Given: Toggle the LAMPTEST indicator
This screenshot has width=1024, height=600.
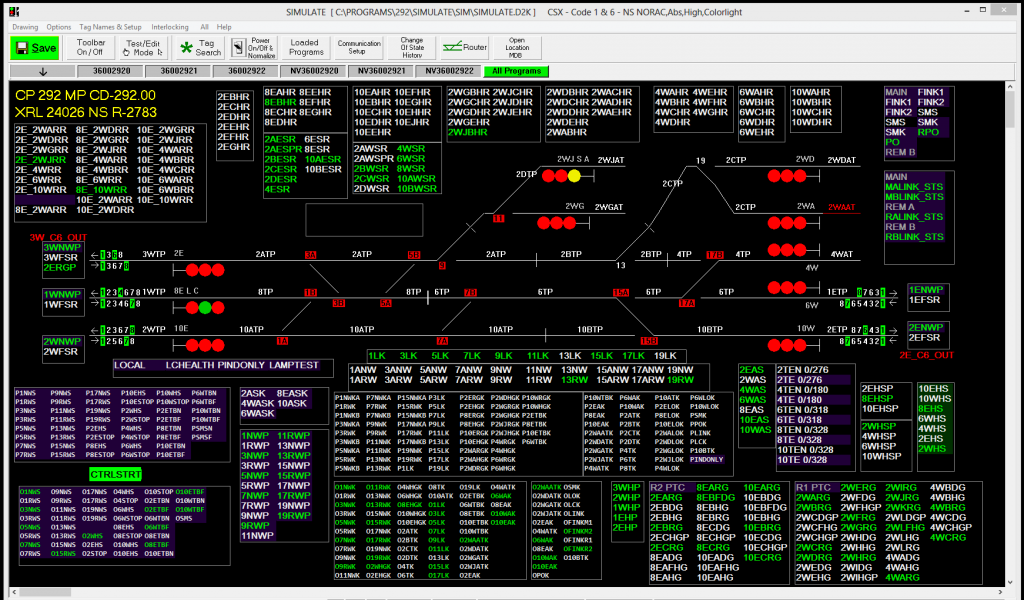Looking at the screenshot, I should [294, 366].
